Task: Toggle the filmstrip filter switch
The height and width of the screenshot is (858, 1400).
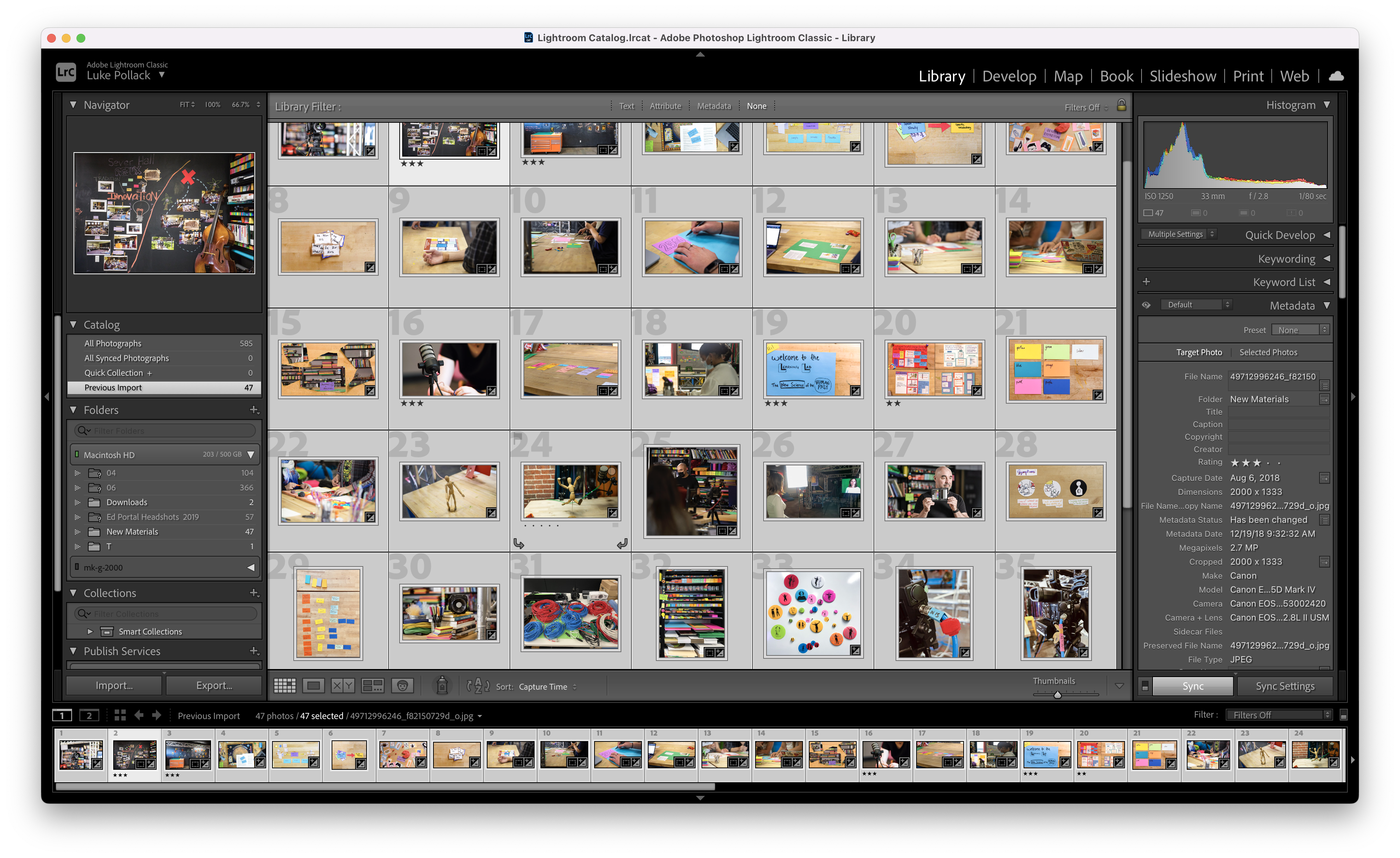Action: pos(1343,715)
